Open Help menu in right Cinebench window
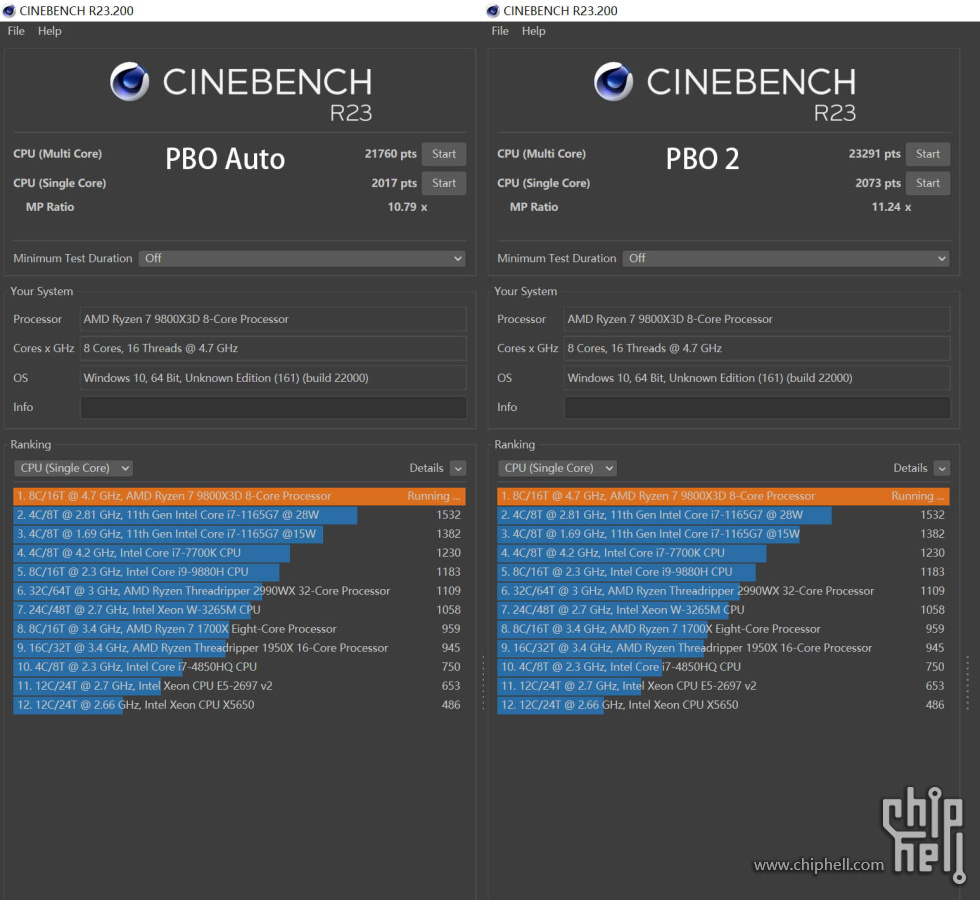The image size is (980, 900). pos(533,31)
